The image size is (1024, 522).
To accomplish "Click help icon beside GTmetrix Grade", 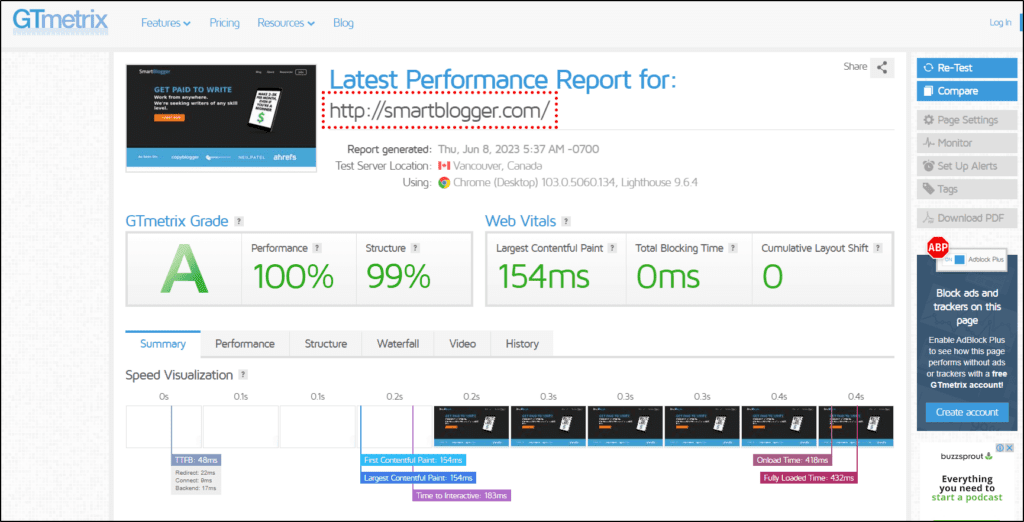I will point(239,221).
